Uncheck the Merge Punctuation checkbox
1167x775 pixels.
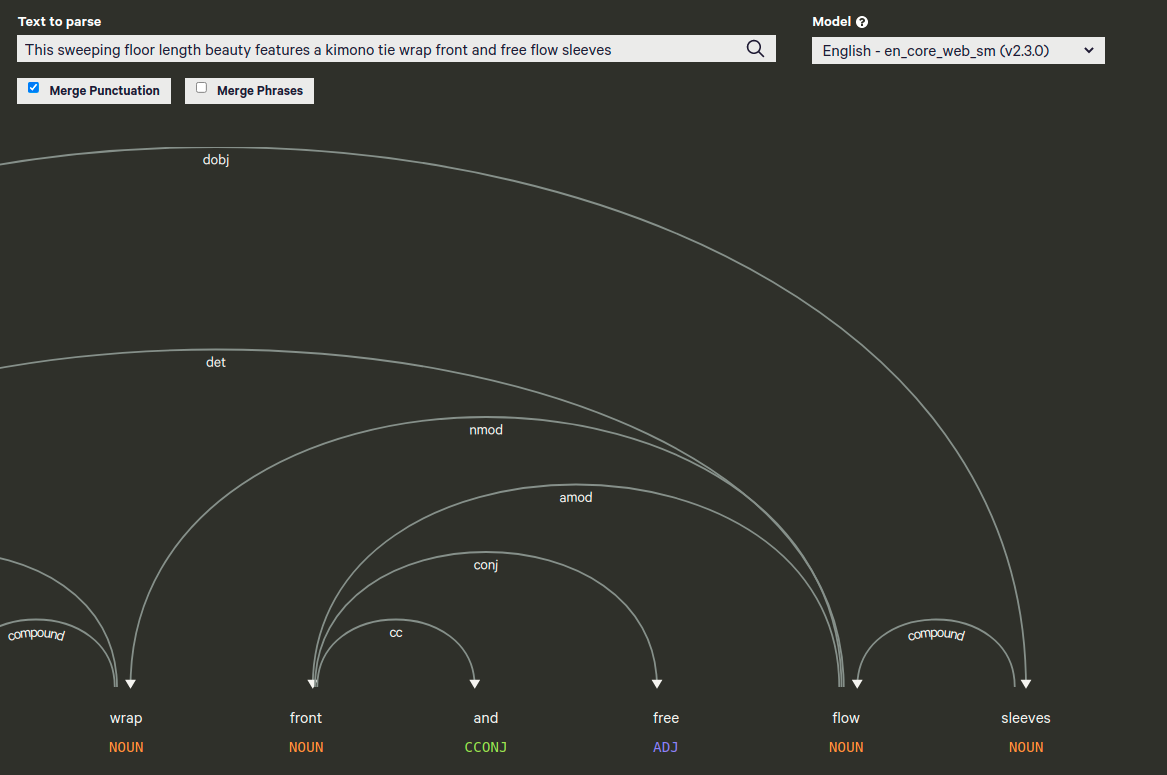[33, 88]
